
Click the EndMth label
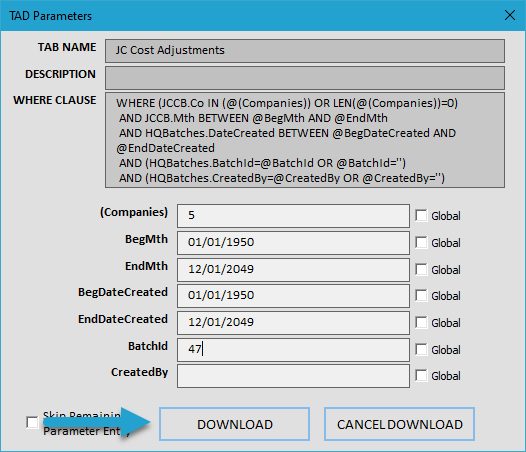[x=146, y=266]
